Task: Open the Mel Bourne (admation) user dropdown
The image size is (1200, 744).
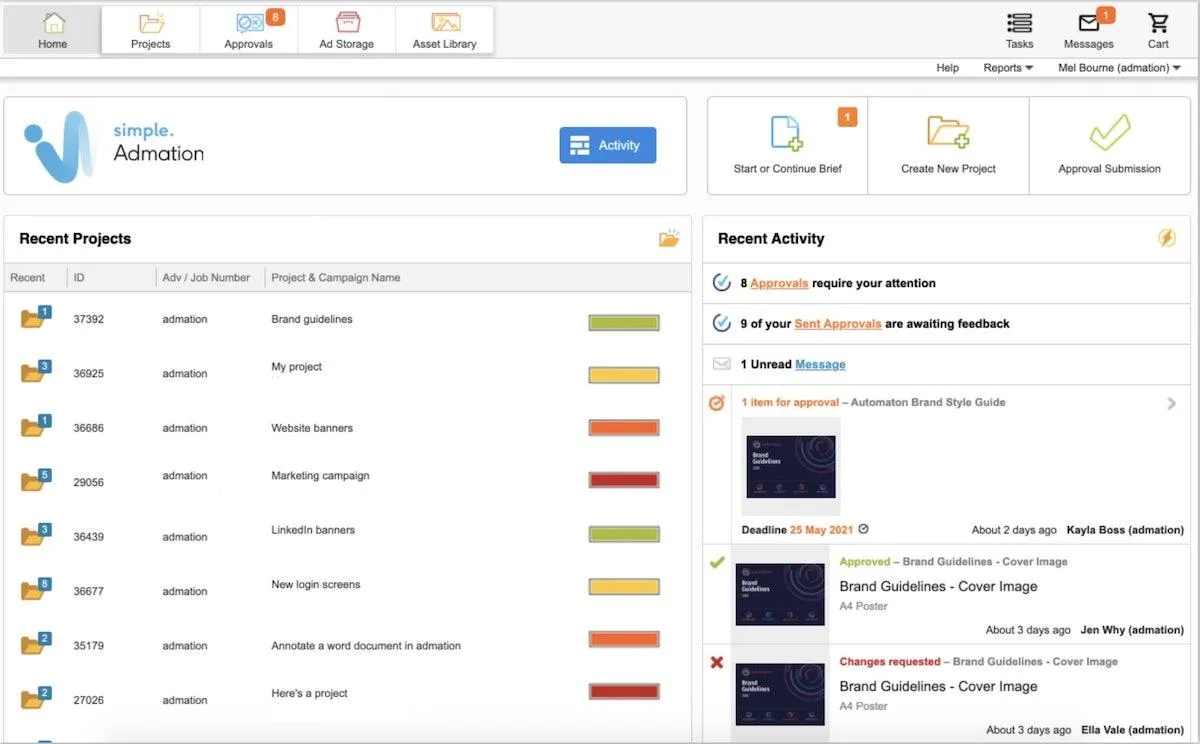Action: (x=1119, y=68)
